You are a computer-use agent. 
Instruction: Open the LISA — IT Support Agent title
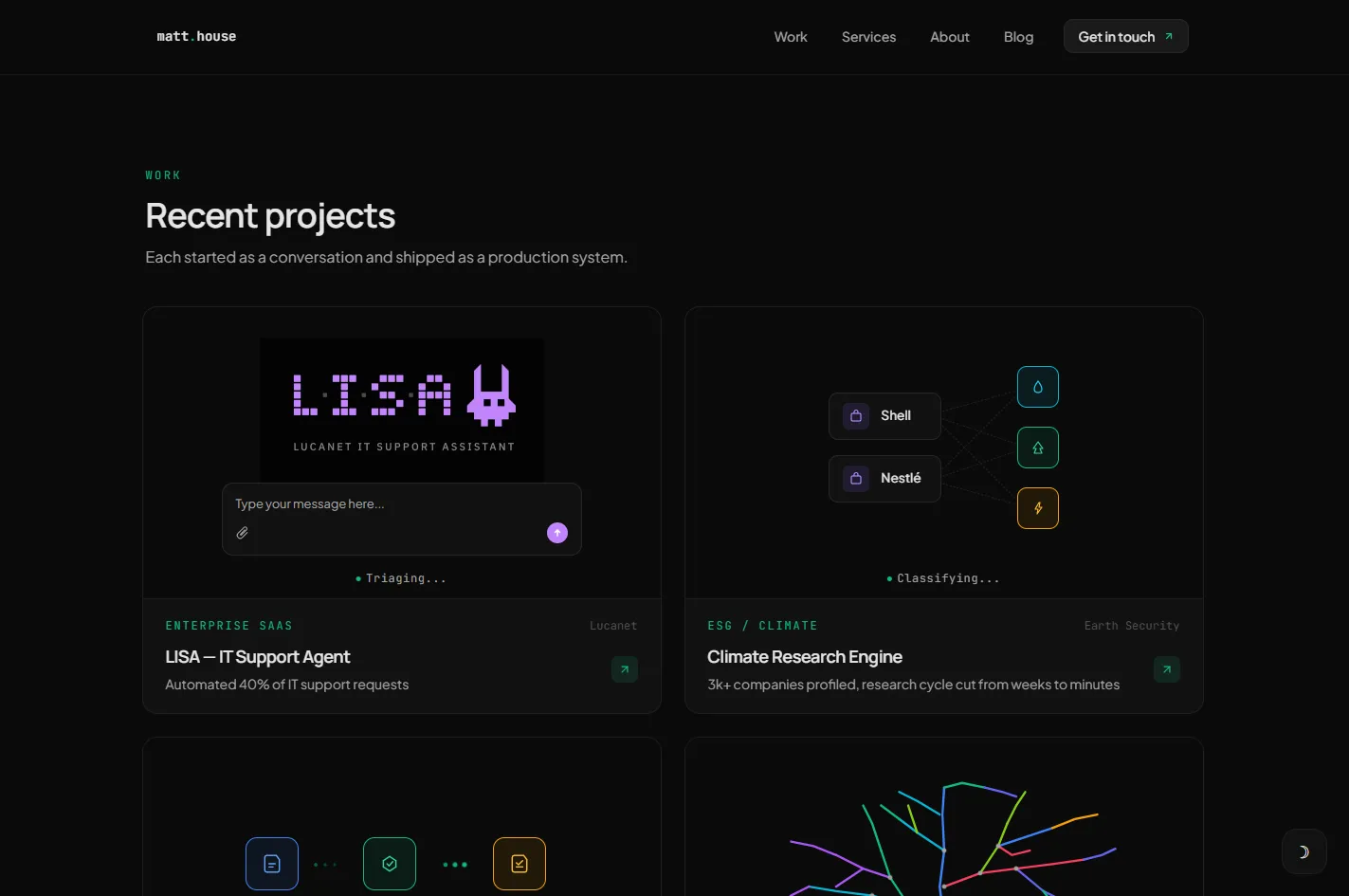click(258, 657)
